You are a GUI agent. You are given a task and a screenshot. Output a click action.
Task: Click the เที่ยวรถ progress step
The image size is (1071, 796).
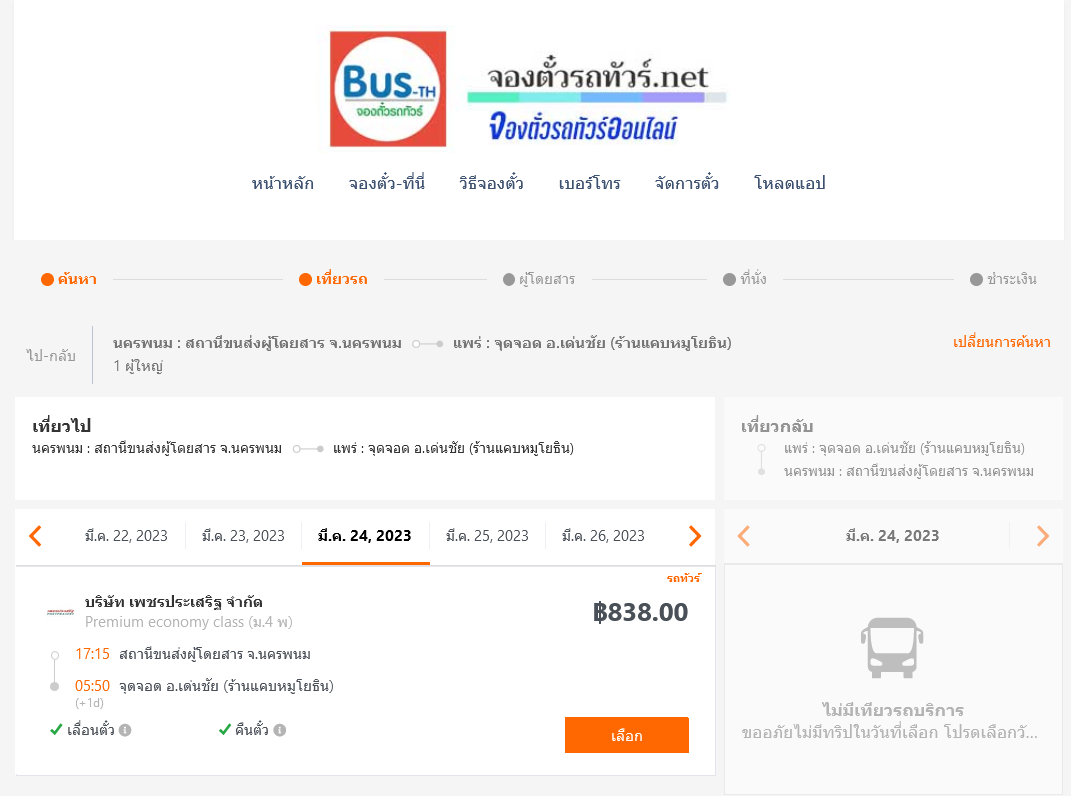tap(333, 279)
